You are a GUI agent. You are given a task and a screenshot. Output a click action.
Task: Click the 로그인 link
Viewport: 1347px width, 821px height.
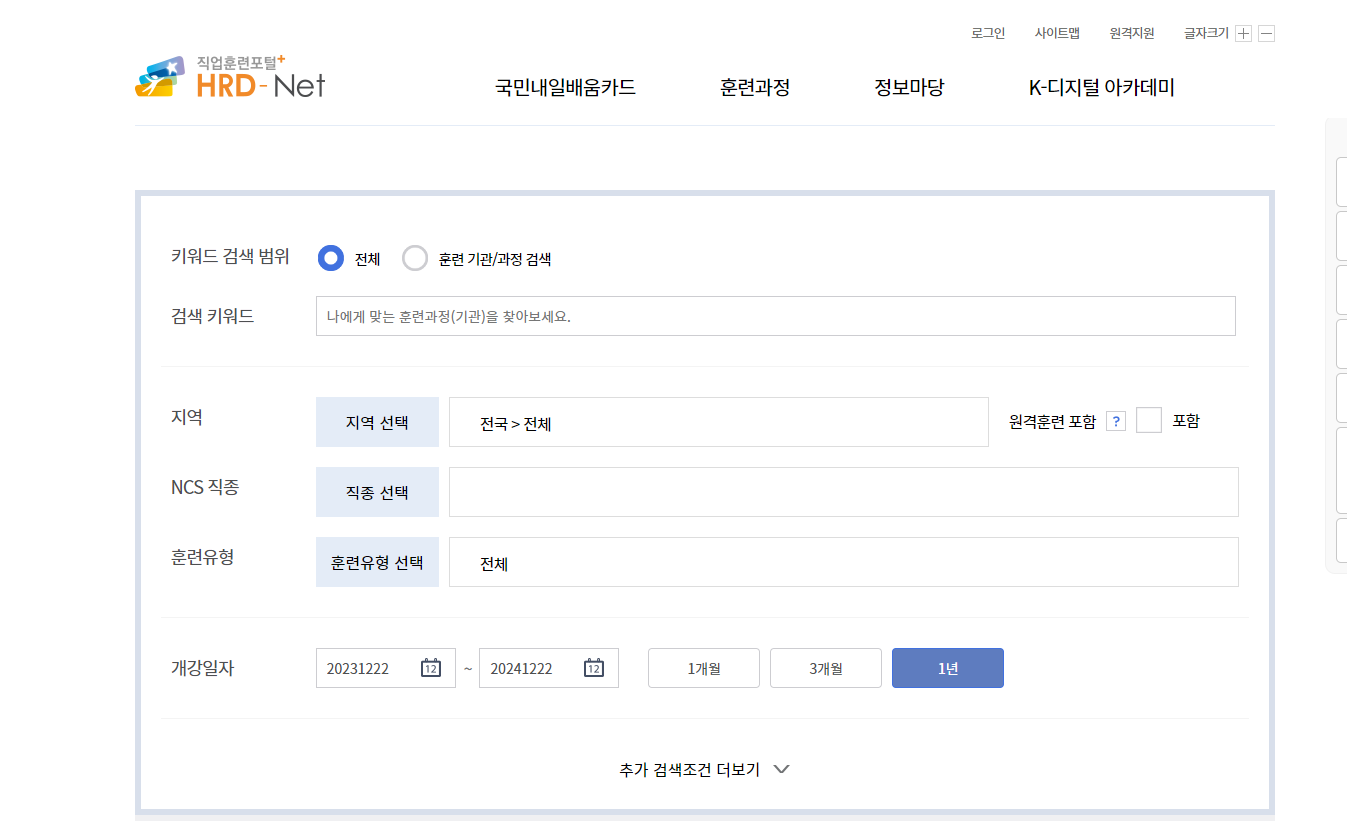[988, 33]
